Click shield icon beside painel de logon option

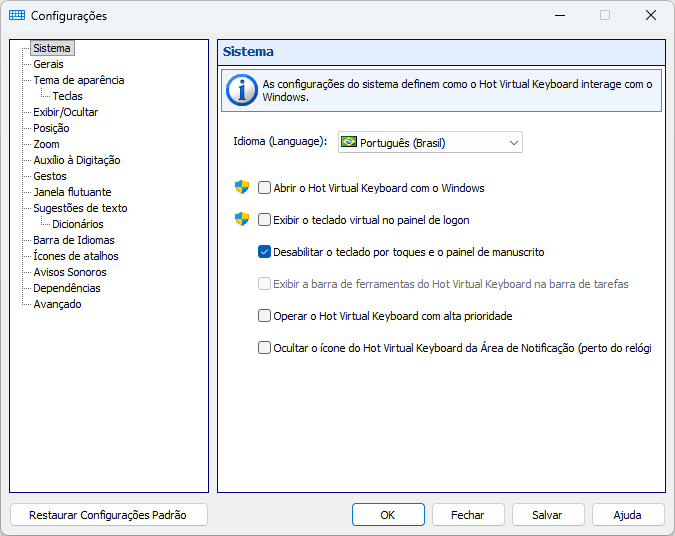[x=242, y=219]
